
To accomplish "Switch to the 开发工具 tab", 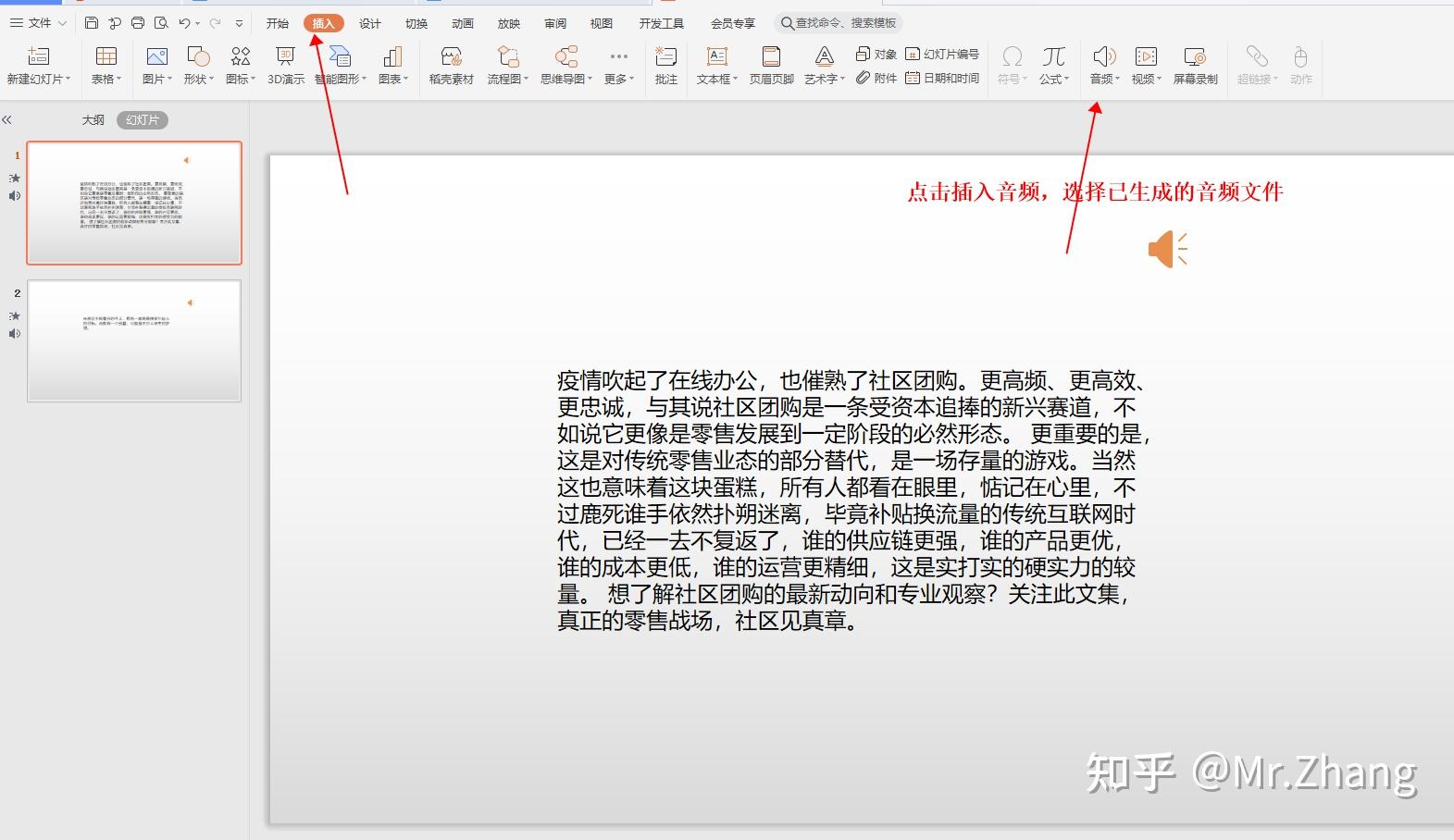I will pos(662,23).
